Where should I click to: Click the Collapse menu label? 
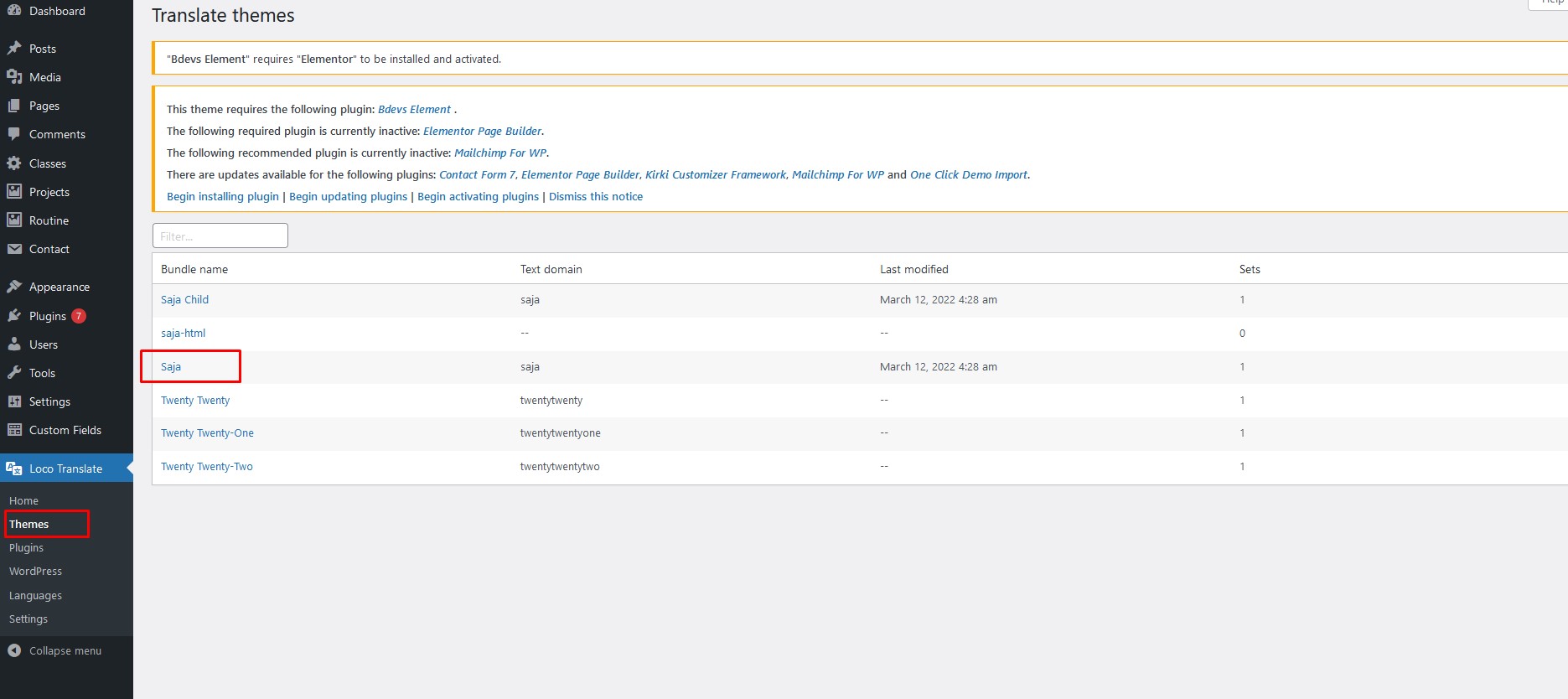(65, 650)
